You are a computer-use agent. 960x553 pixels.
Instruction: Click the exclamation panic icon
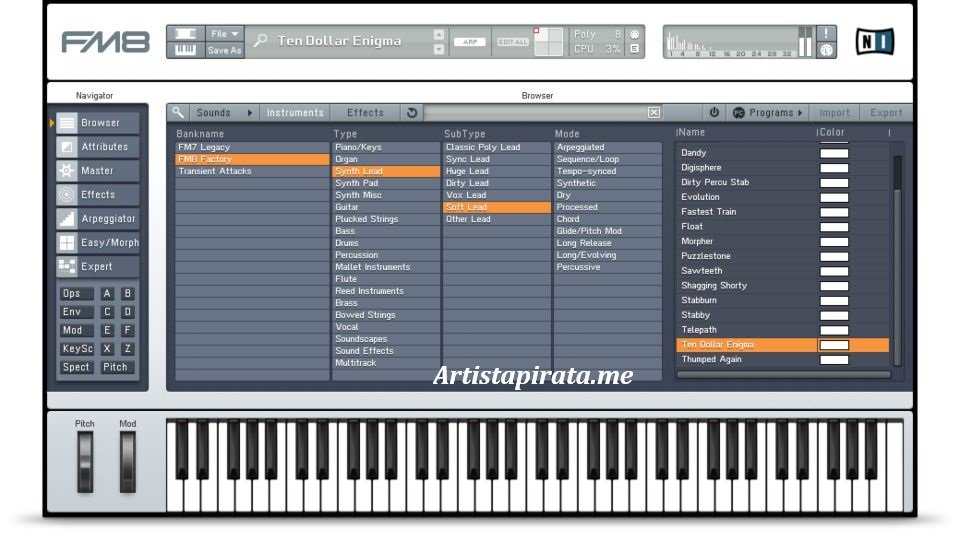pos(826,33)
